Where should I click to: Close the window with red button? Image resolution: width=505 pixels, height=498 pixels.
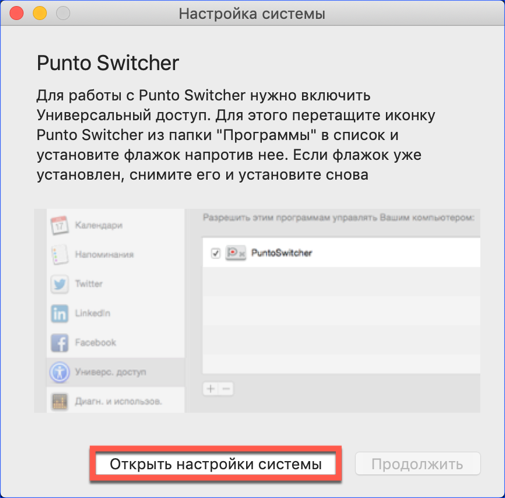pos(16,13)
